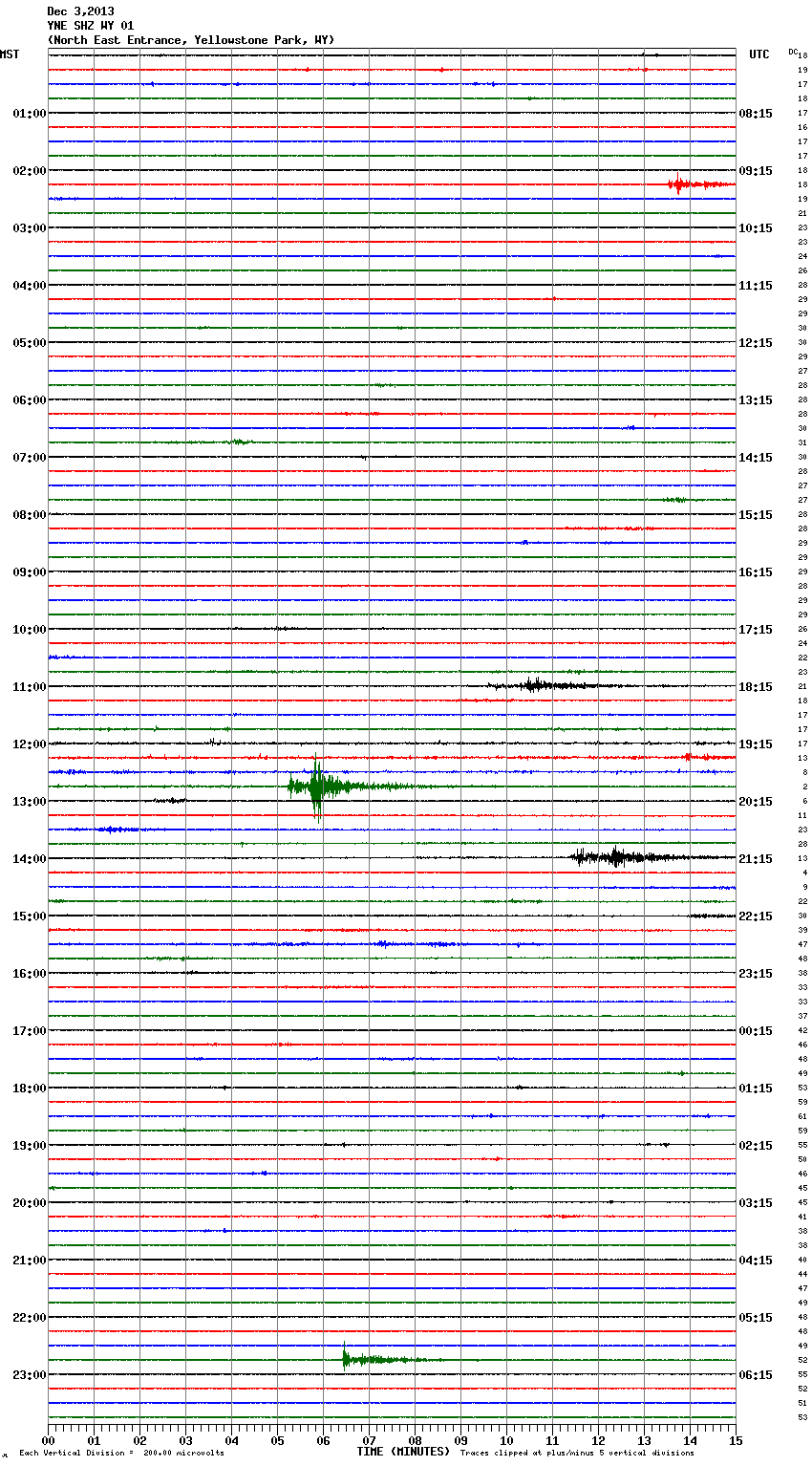Click the North East Entrance location caption
This screenshot has width=812, height=1466.
[191, 40]
